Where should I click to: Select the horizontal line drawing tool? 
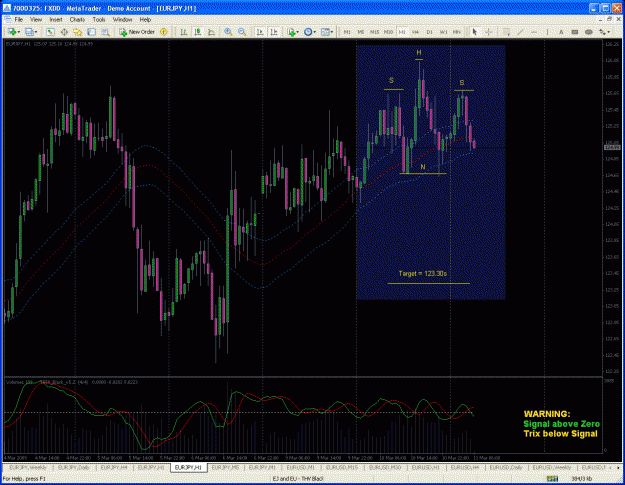click(534, 32)
